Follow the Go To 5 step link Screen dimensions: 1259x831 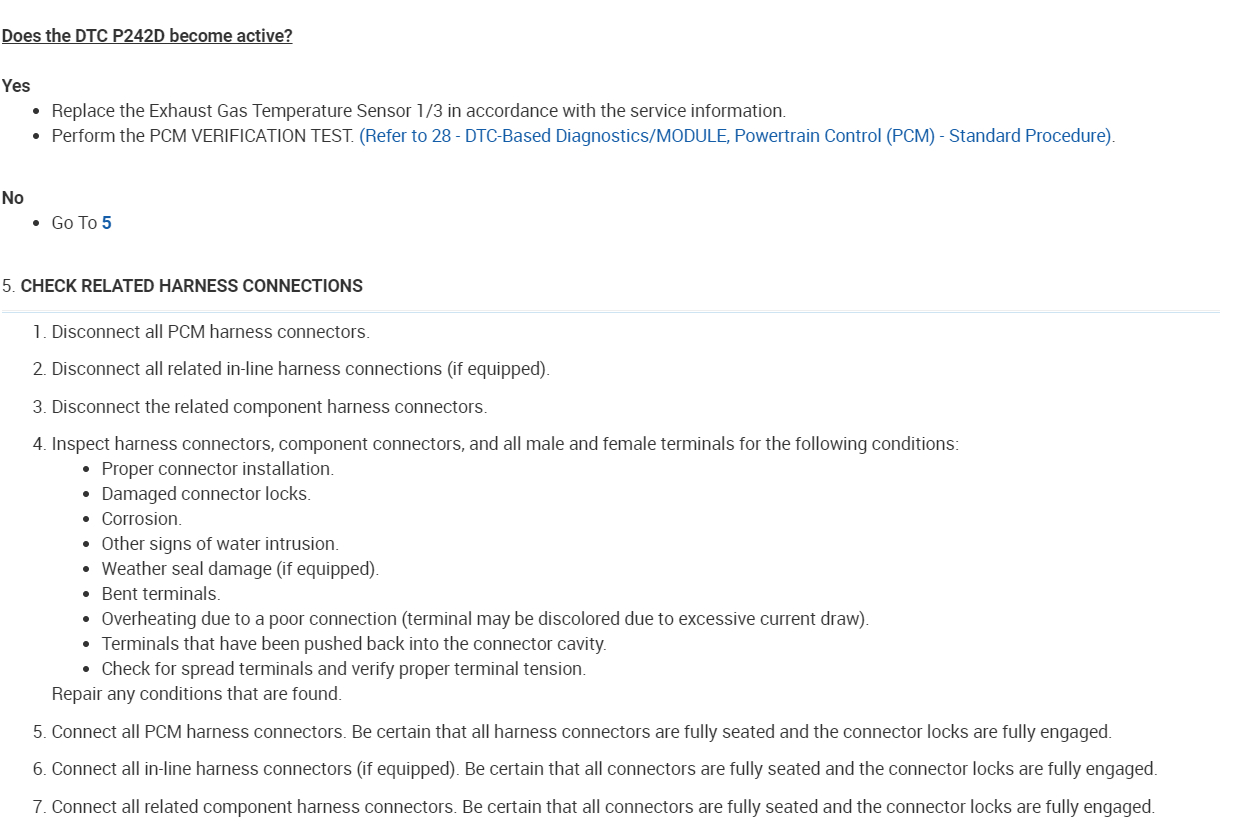click(x=106, y=223)
